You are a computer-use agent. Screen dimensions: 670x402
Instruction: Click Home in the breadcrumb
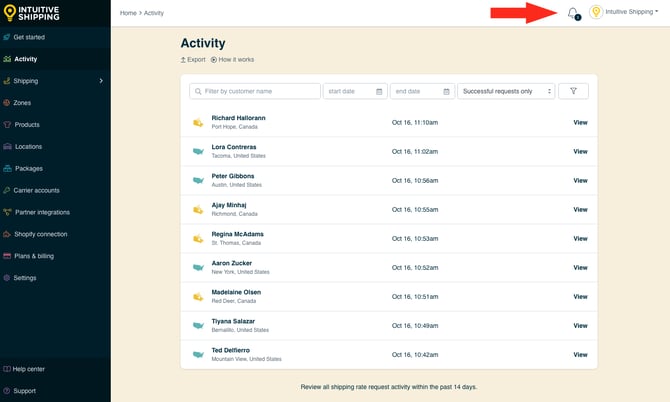coord(128,13)
